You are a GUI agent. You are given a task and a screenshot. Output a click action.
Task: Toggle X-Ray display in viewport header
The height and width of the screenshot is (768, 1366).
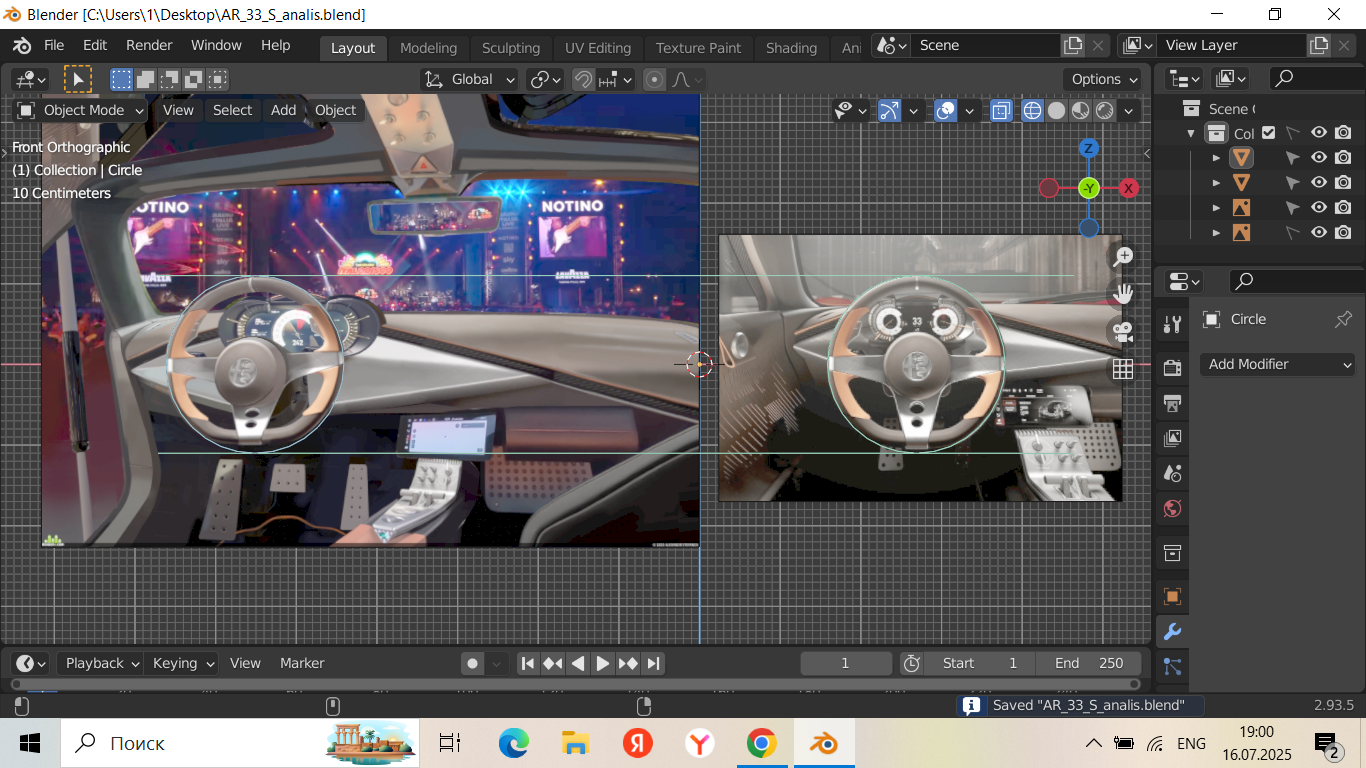tap(1001, 110)
